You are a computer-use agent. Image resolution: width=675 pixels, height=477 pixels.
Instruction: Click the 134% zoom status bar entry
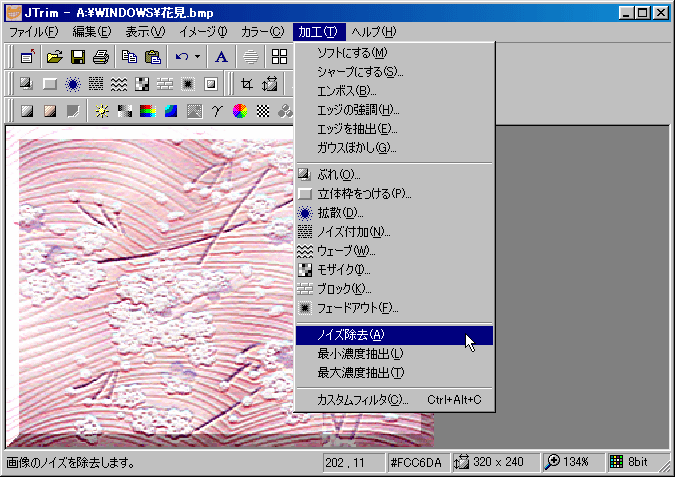point(572,462)
